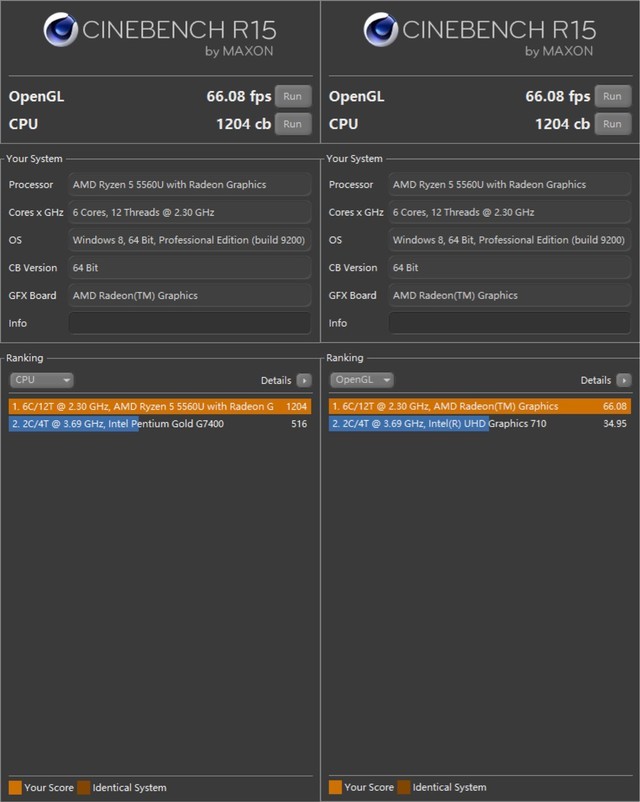
Task: Open Details arrow in right Ranking panel
Action: click(624, 380)
